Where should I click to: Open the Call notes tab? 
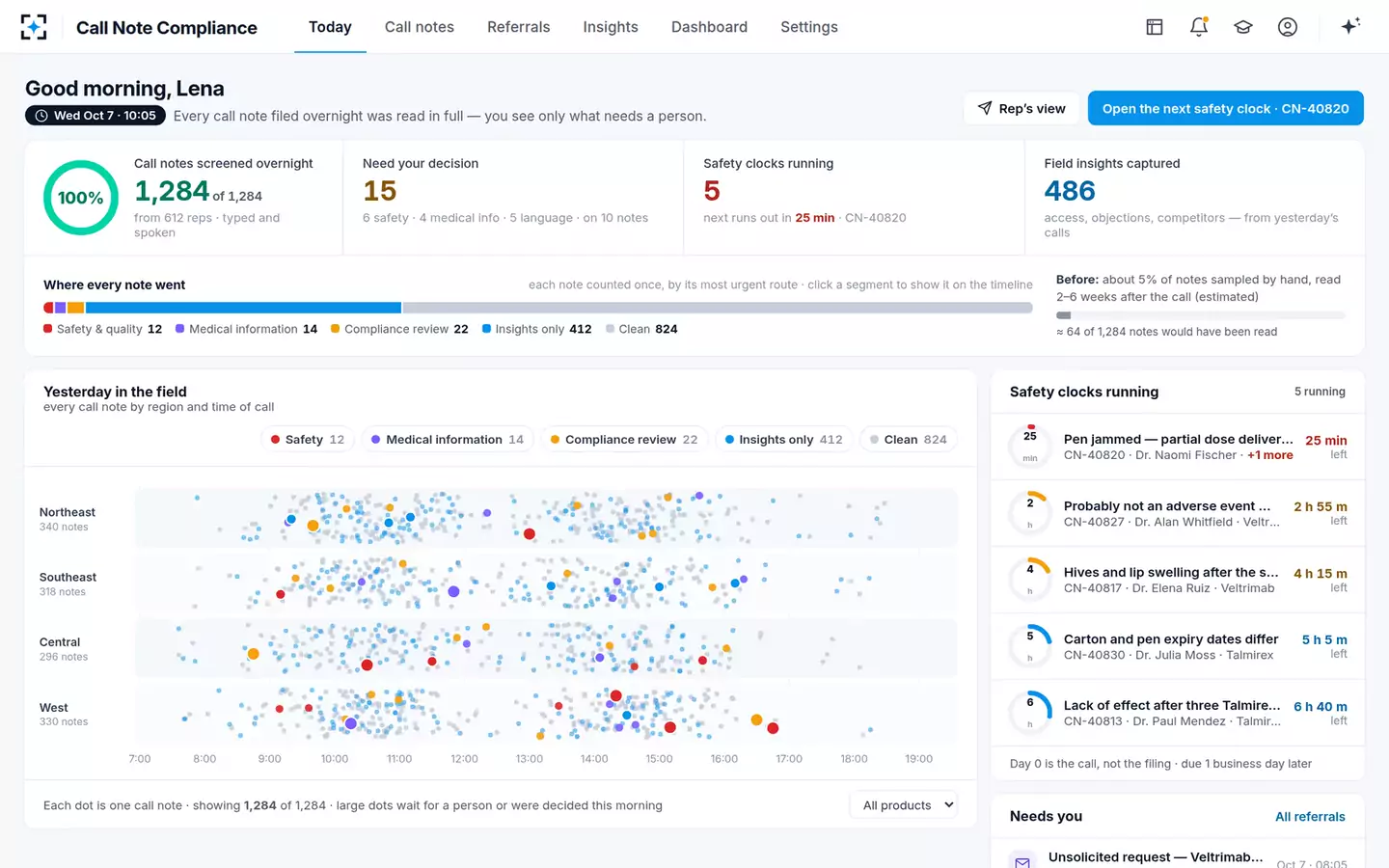point(420,27)
